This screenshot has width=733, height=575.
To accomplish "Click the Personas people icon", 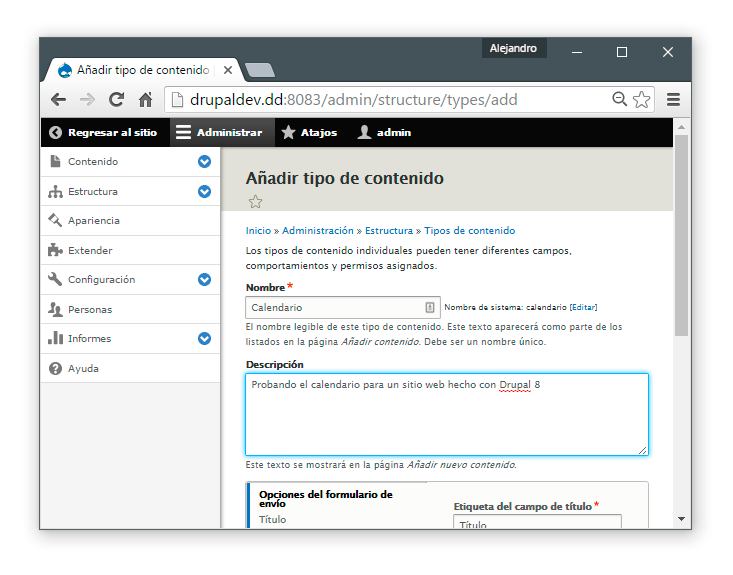I will click(55, 309).
